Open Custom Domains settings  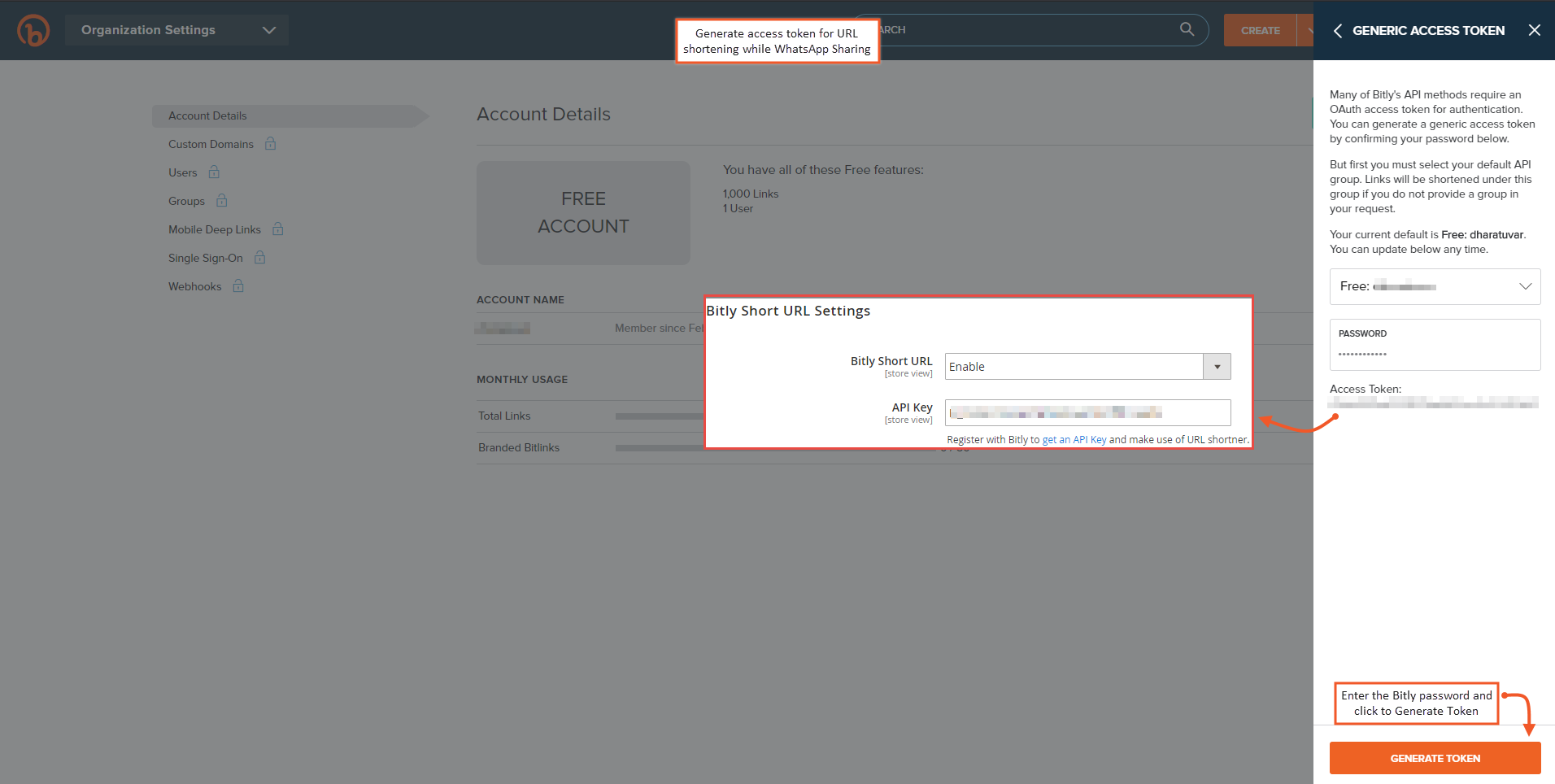(x=211, y=144)
